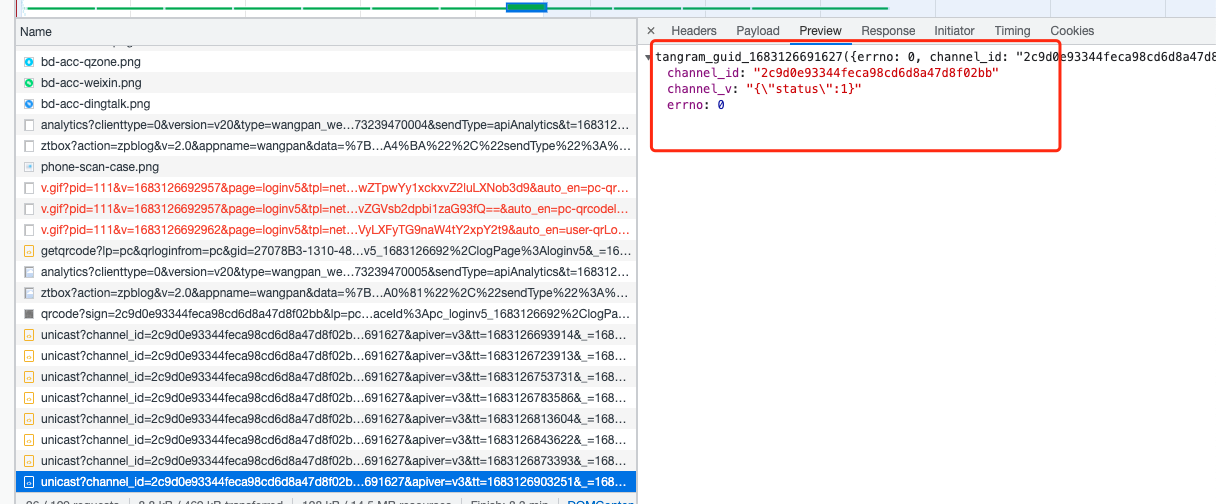Show the Timing tab

(1012, 31)
